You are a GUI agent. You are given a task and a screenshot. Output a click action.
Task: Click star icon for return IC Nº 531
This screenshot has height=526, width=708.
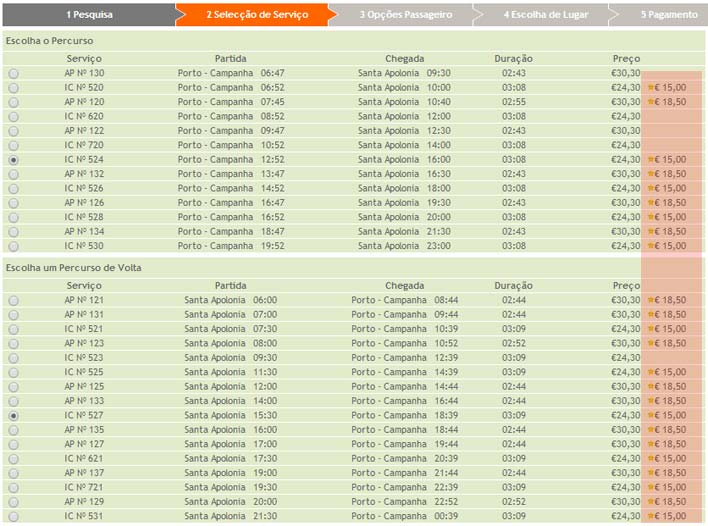coord(652,516)
